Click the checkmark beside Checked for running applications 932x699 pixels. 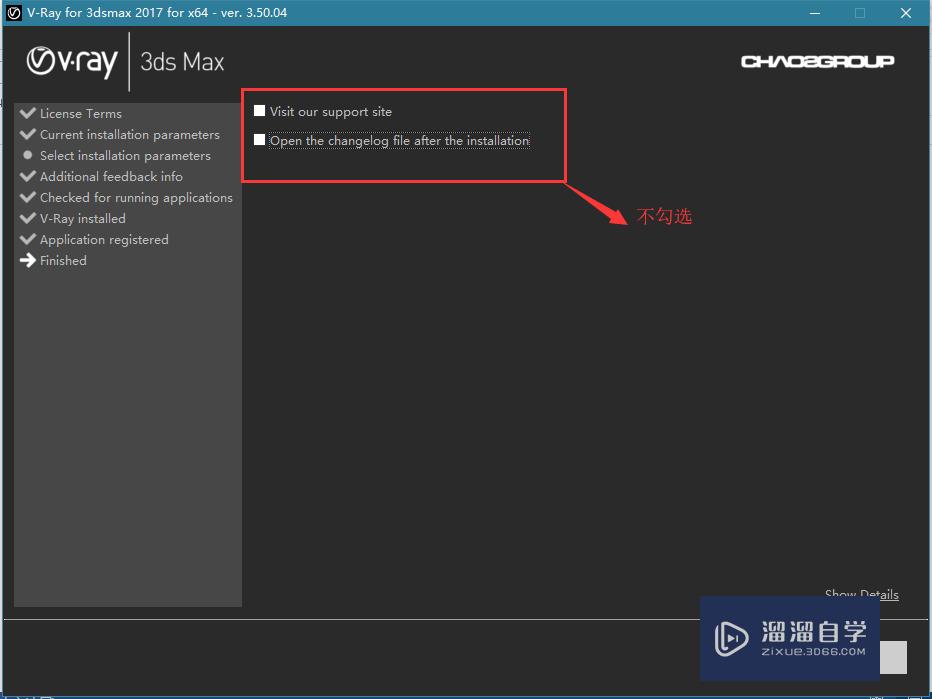coord(27,197)
